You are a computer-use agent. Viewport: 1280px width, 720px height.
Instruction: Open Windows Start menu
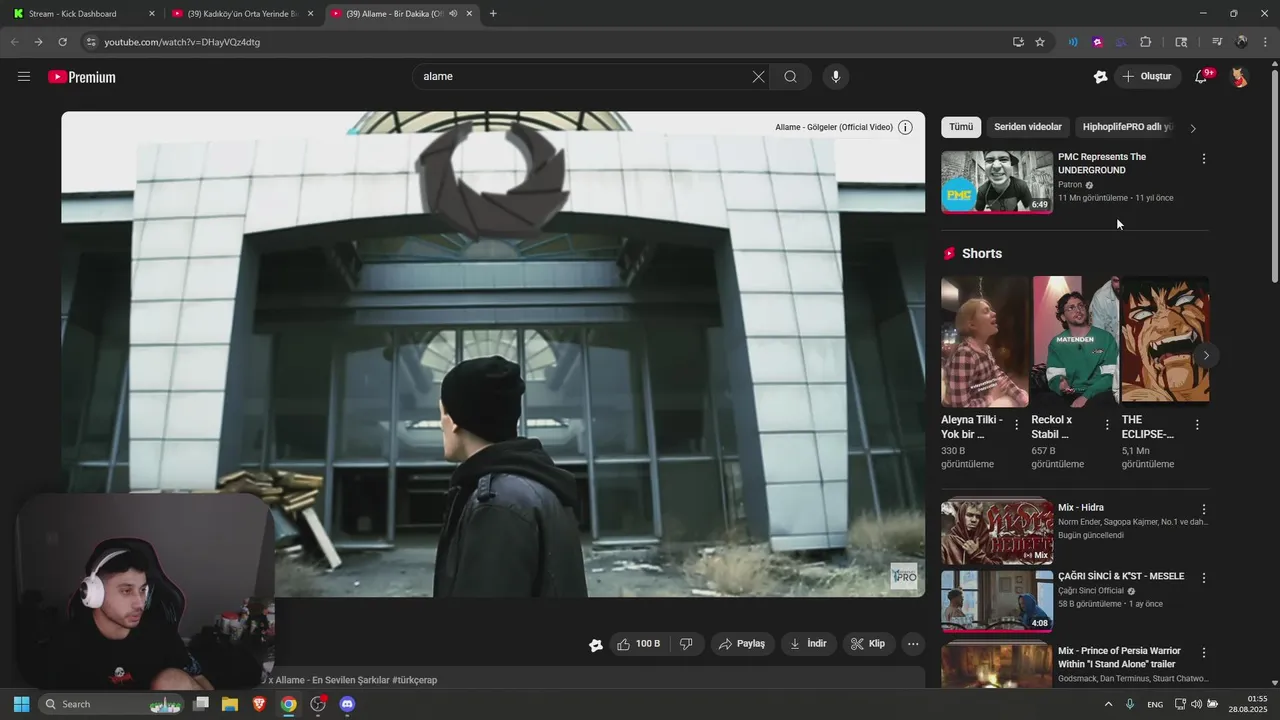click(x=21, y=704)
